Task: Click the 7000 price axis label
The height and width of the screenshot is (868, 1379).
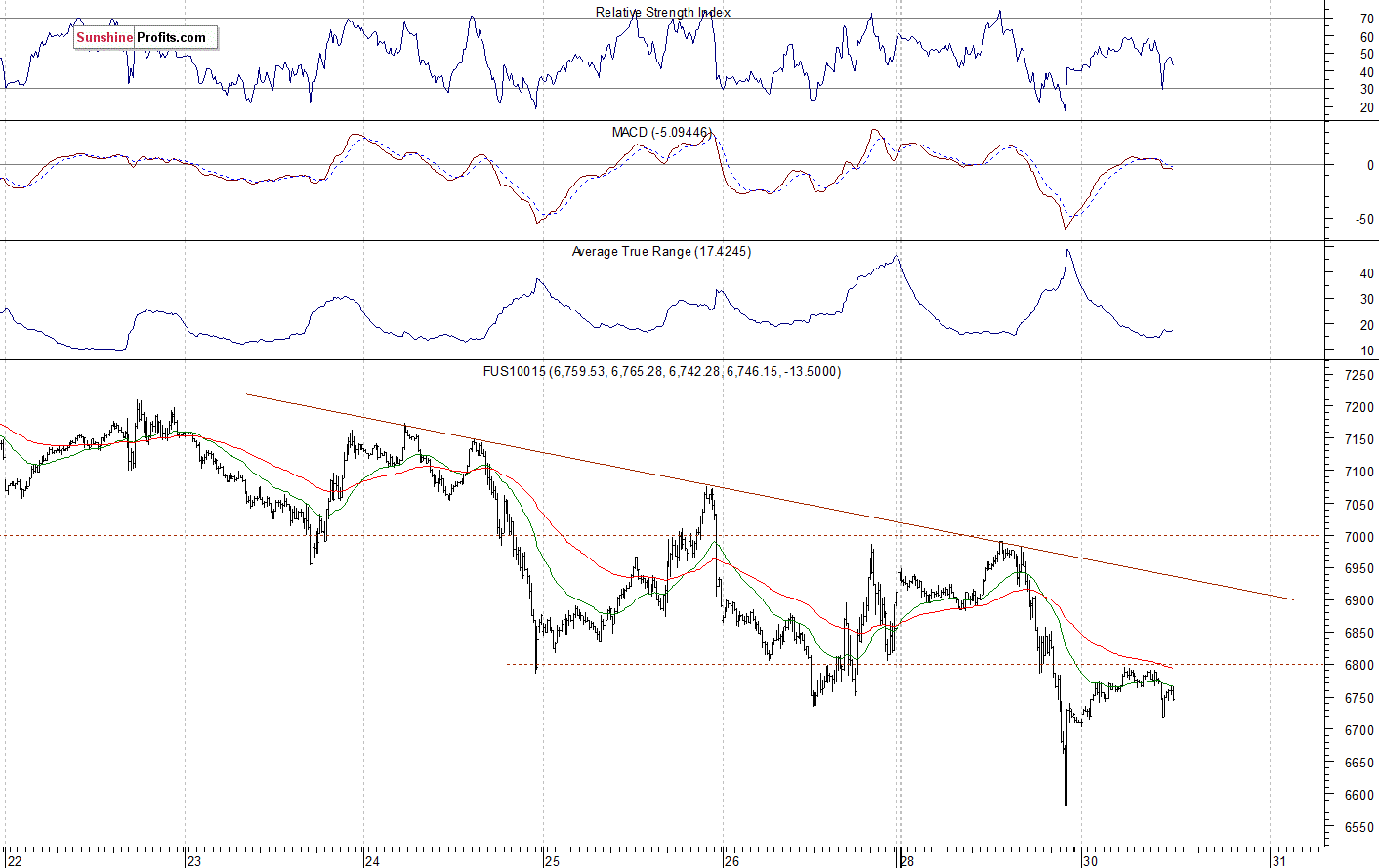Action: pyautogui.click(x=1358, y=537)
